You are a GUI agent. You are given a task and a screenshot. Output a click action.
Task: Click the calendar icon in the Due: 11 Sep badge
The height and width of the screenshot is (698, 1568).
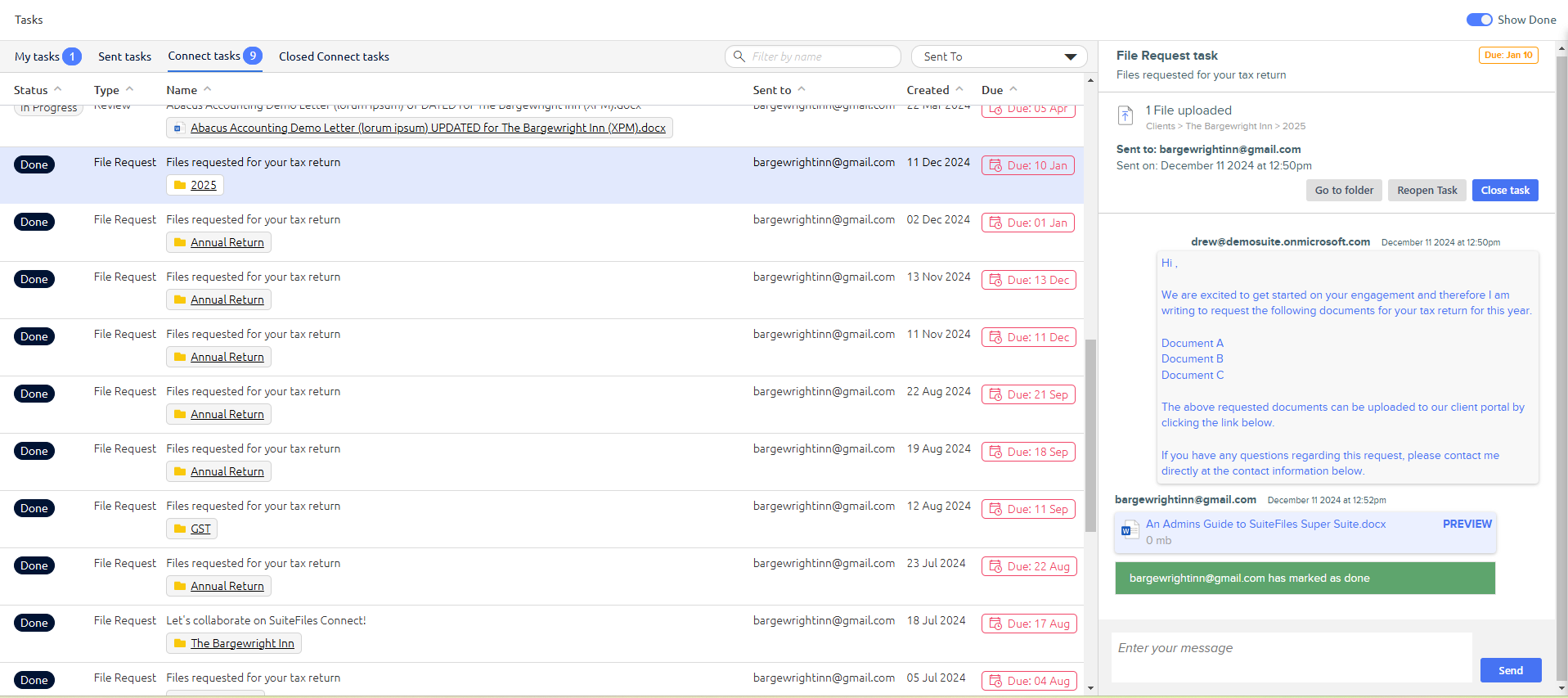pyautogui.click(x=995, y=509)
